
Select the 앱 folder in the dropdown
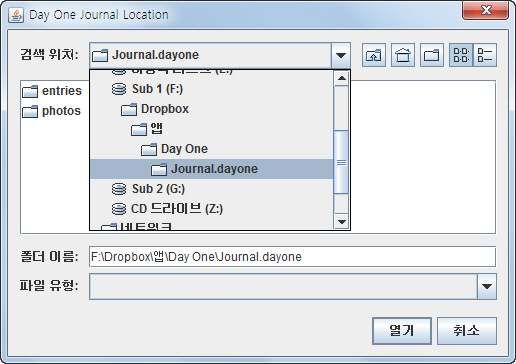pyautogui.click(x=212, y=129)
